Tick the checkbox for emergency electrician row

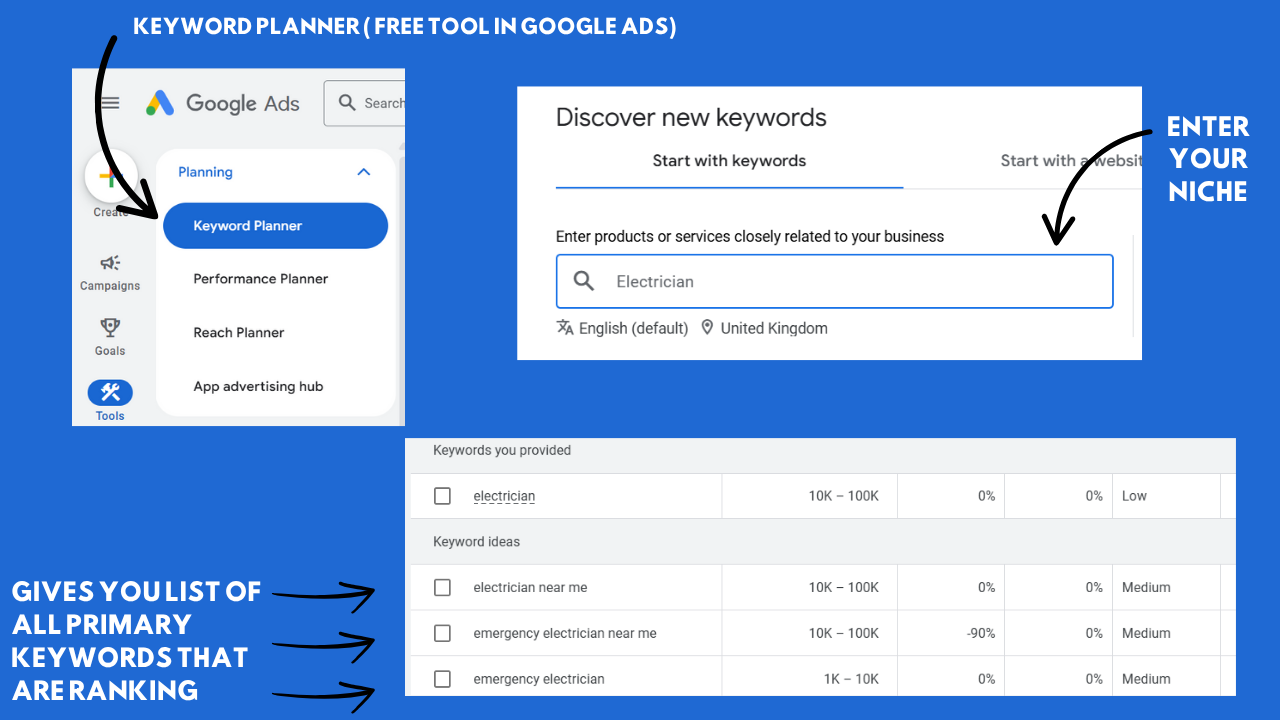442,679
